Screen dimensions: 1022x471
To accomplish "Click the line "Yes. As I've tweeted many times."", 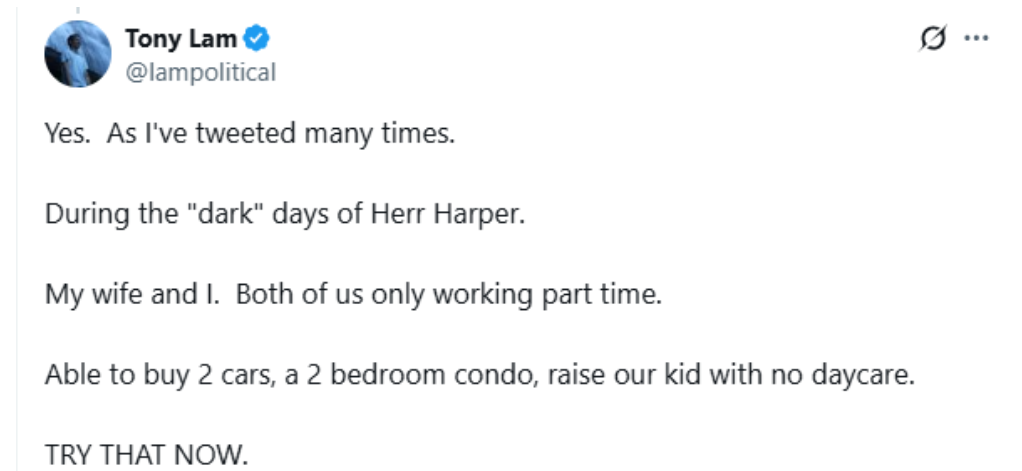I will [x=250, y=133].
